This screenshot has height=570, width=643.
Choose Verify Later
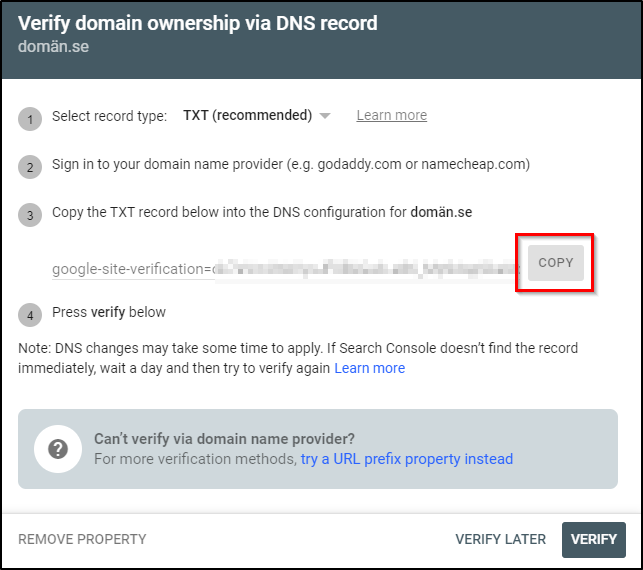(x=500, y=539)
